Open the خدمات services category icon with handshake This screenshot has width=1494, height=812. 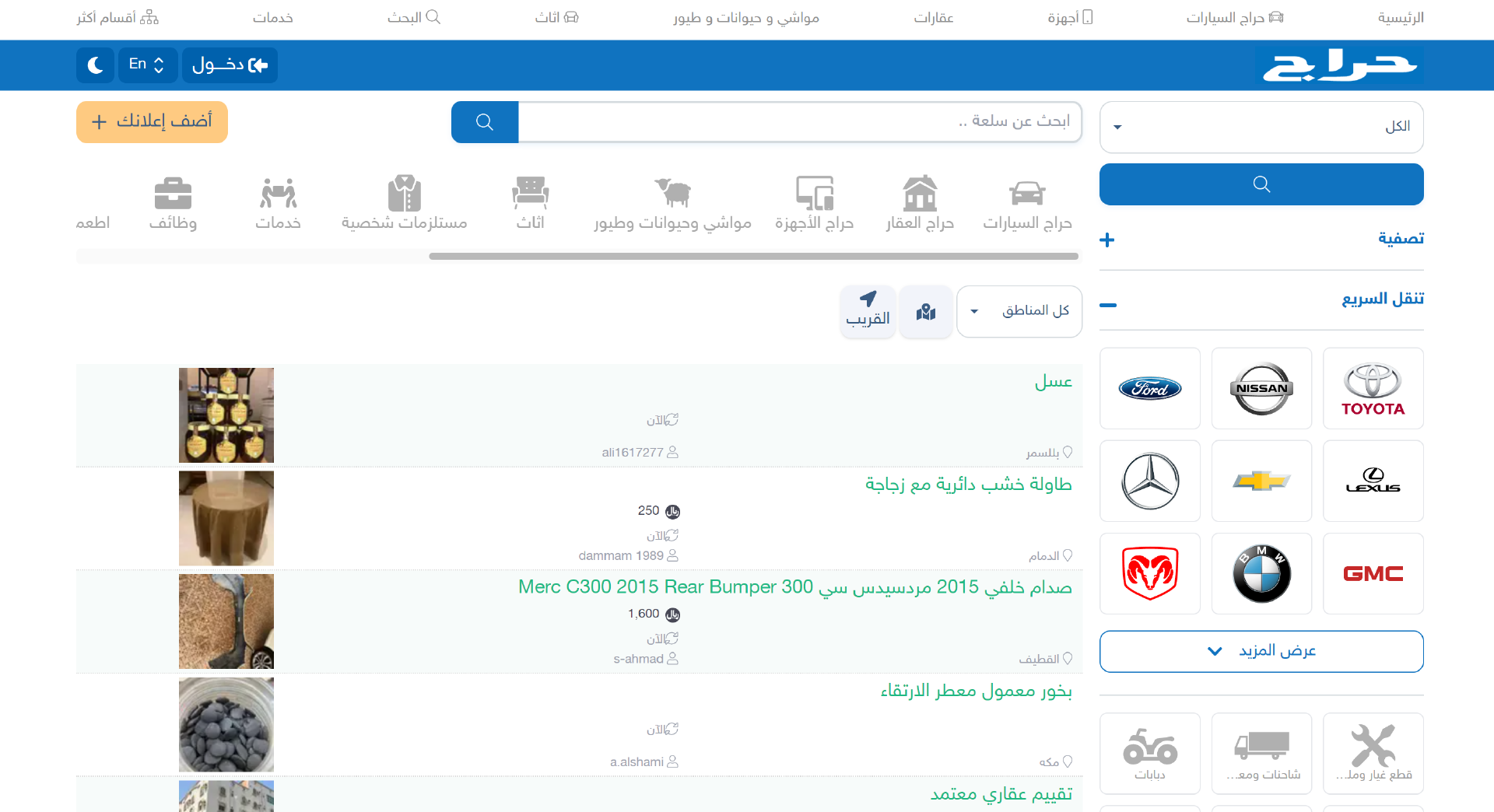pos(279,204)
